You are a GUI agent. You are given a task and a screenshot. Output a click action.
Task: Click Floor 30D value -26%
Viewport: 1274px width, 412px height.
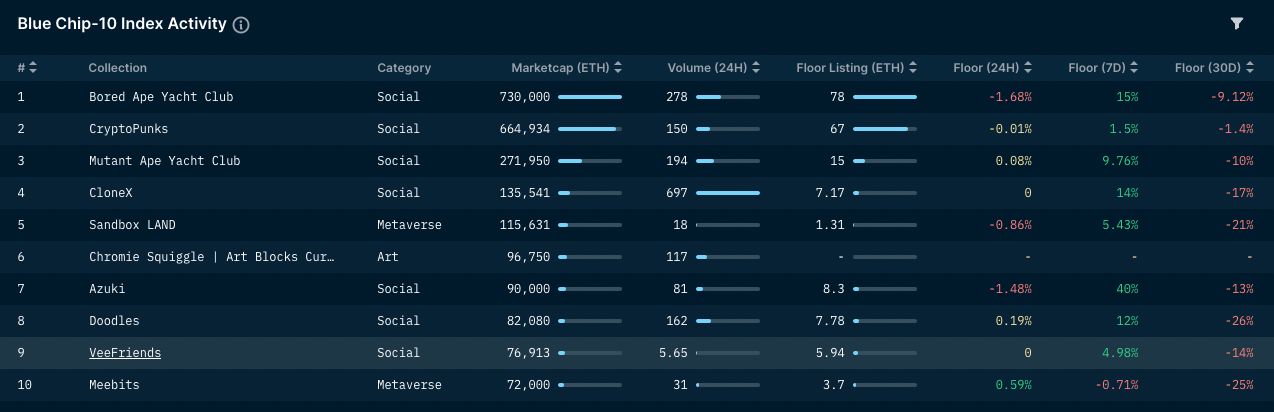(x=1238, y=321)
